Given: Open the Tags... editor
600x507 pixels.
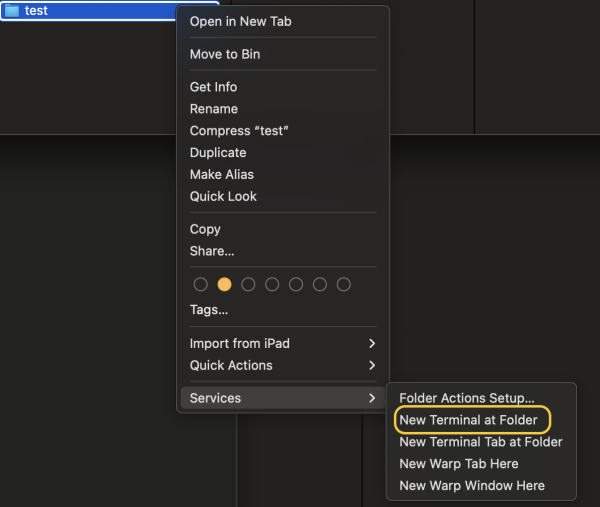Looking at the screenshot, I should pyautogui.click(x=209, y=310).
